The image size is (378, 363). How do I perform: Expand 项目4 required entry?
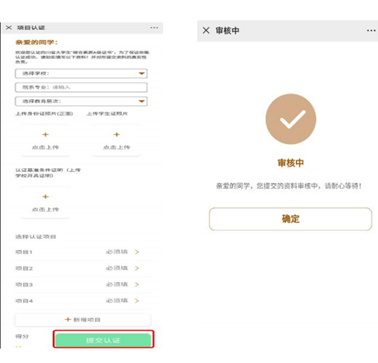pyautogui.click(x=83, y=301)
